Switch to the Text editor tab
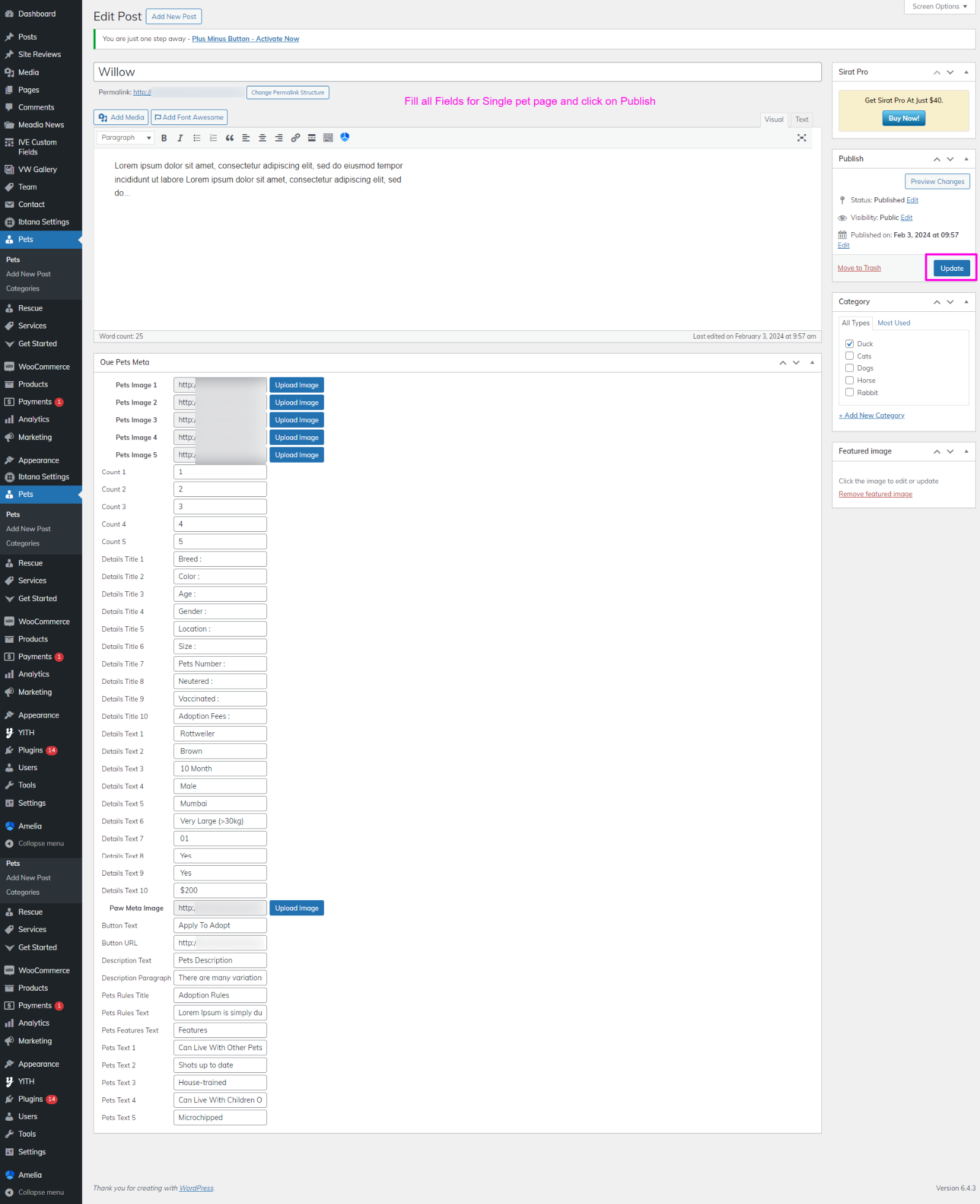 pyautogui.click(x=802, y=119)
